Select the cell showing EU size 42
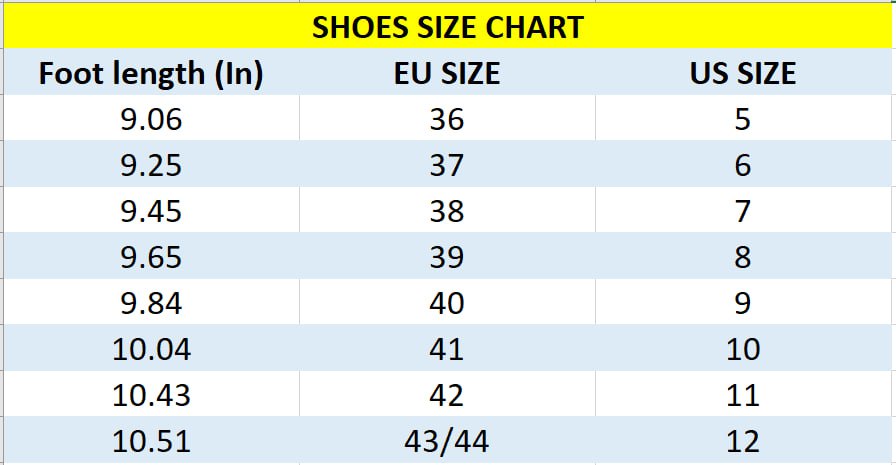 click(x=447, y=395)
